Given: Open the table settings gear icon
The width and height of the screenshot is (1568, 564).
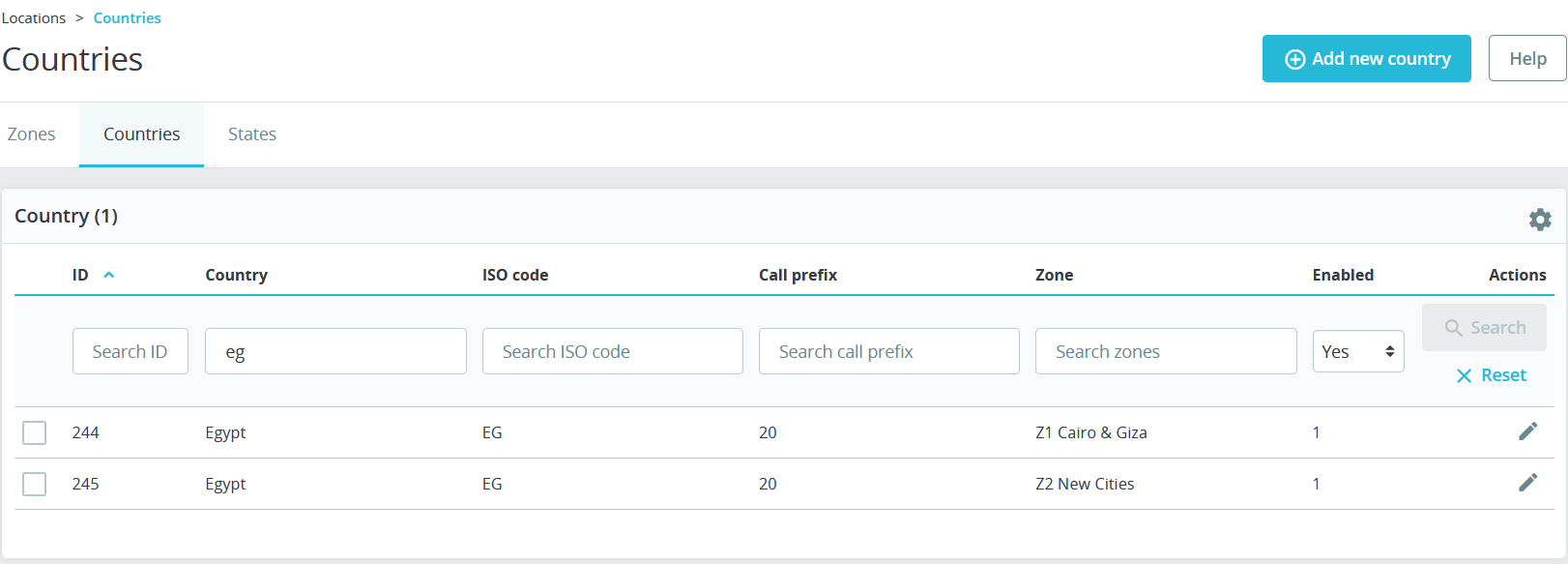Looking at the screenshot, I should [x=1540, y=220].
